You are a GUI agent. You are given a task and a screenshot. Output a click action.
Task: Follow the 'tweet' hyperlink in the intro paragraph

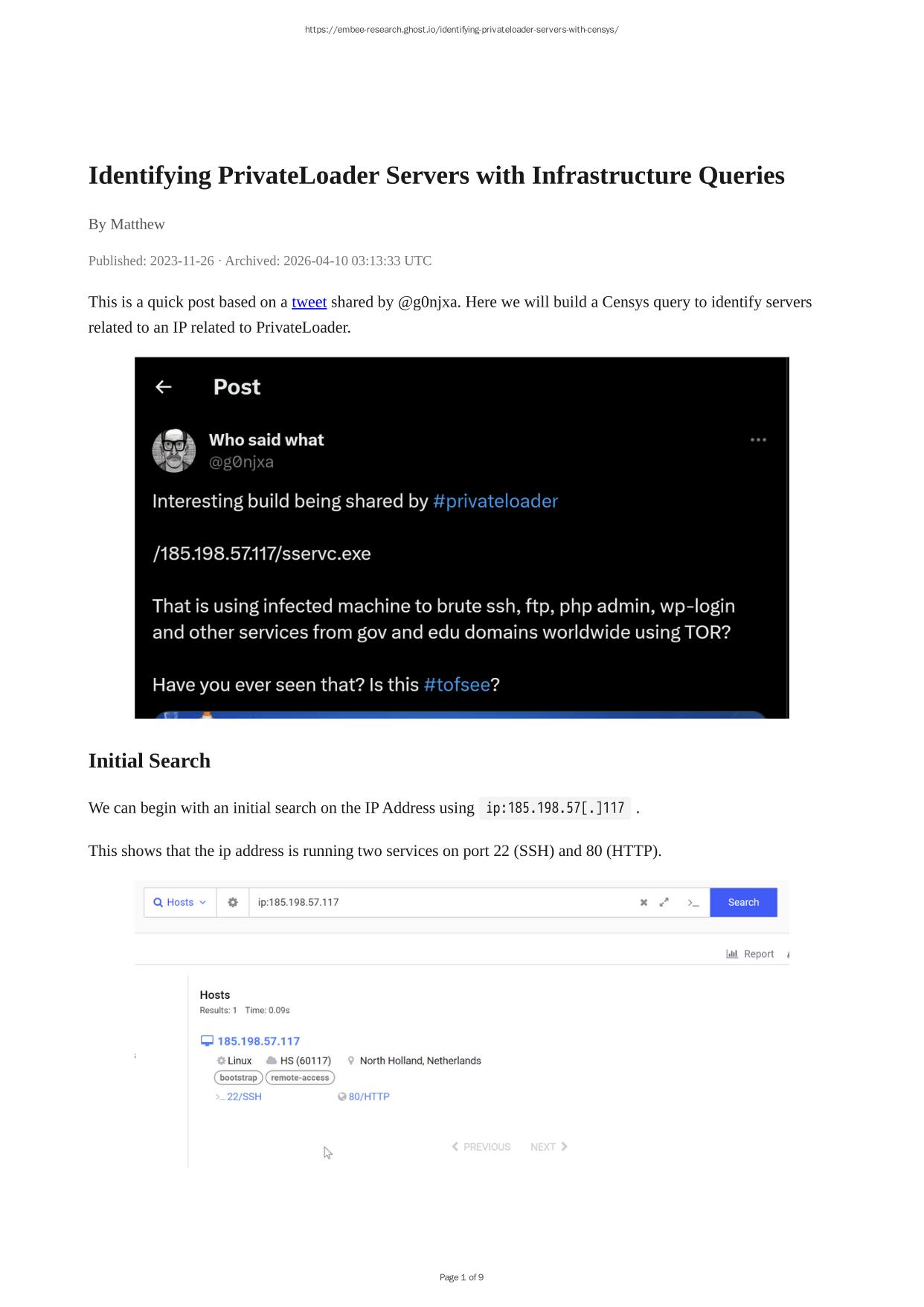pyautogui.click(x=309, y=302)
